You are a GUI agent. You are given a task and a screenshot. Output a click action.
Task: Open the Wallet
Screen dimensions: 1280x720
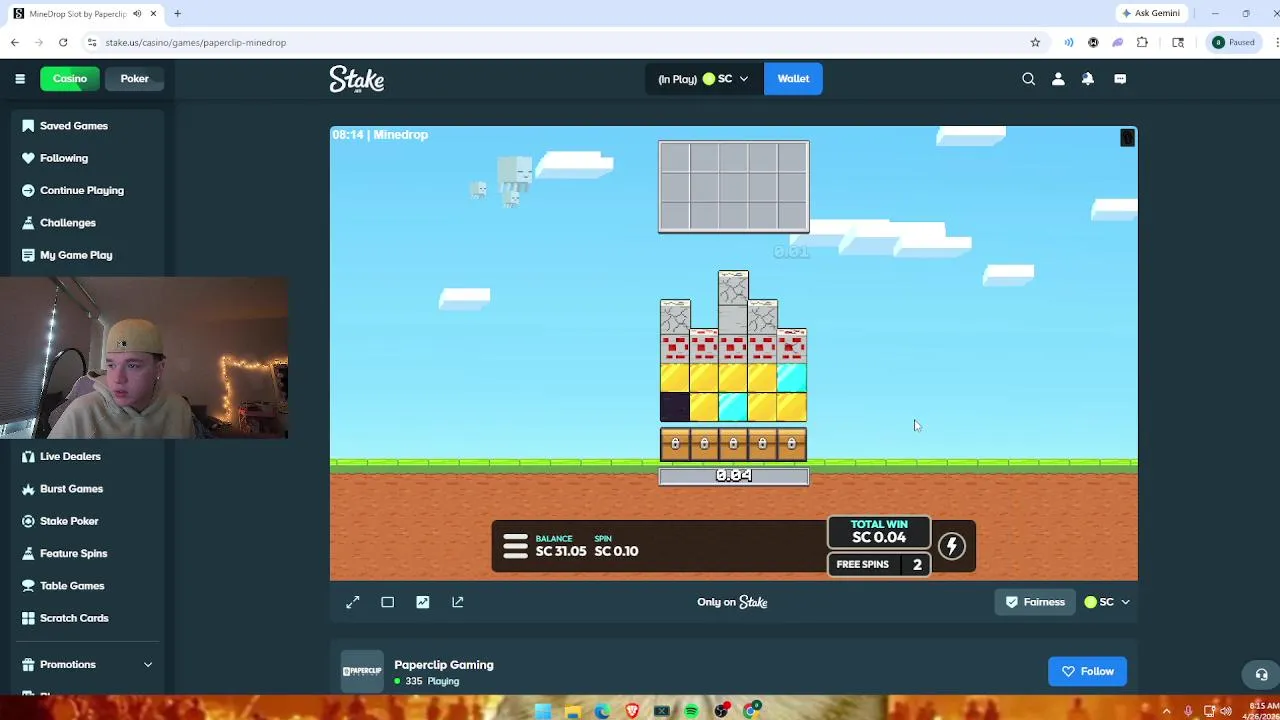tap(793, 79)
